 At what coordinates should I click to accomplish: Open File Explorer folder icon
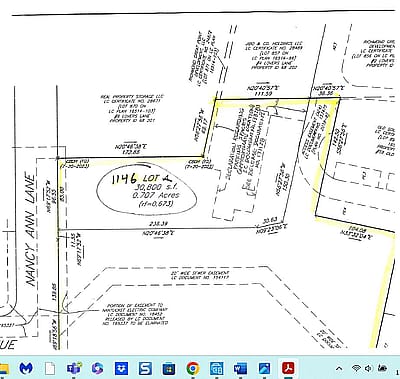[x=4, y=369]
